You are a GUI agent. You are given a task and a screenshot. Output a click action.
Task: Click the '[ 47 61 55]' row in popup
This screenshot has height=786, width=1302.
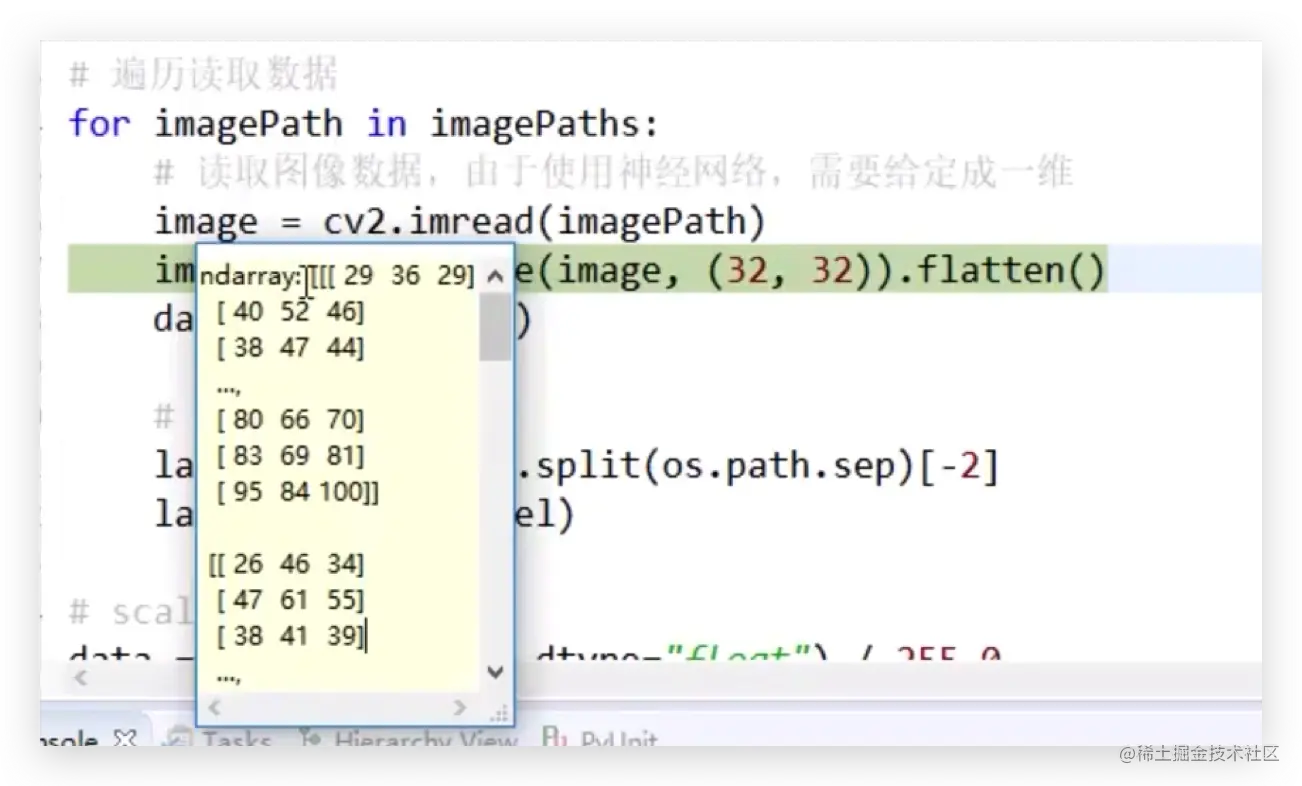click(290, 600)
